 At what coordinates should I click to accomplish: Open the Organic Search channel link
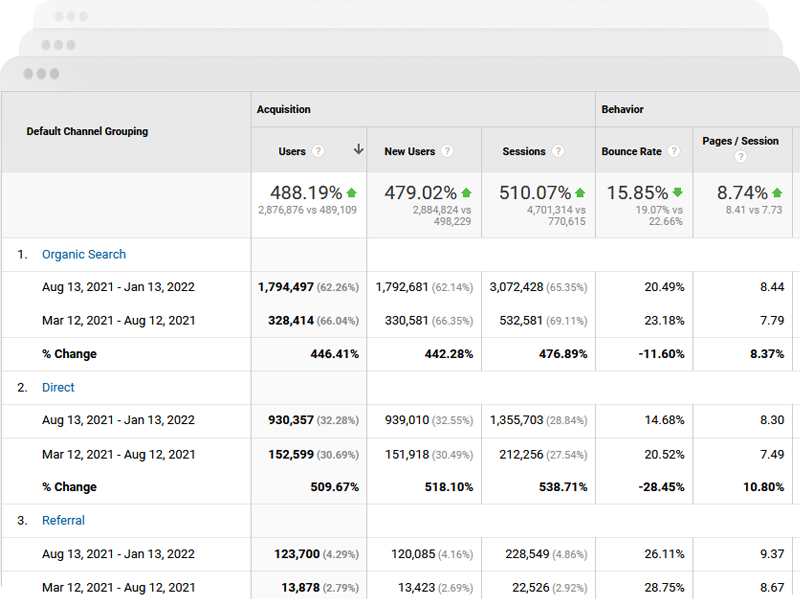(84, 255)
